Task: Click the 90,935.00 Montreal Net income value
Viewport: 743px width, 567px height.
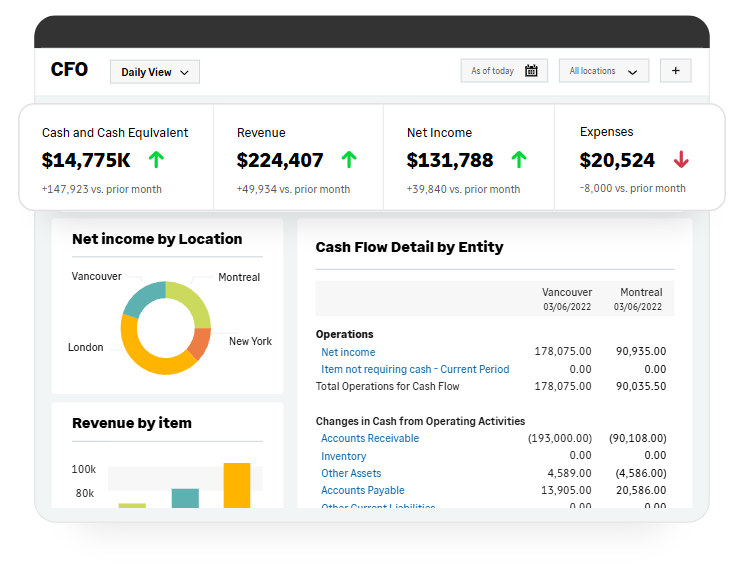Action: (641, 351)
